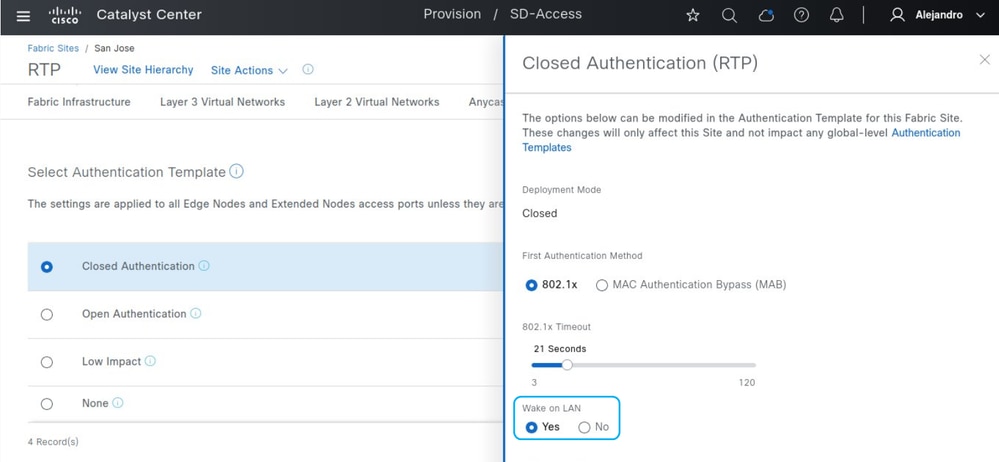The height and width of the screenshot is (462, 999).
Task: Open the Fabric Infrastructure tab
Action: pyautogui.click(x=79, y=102)
